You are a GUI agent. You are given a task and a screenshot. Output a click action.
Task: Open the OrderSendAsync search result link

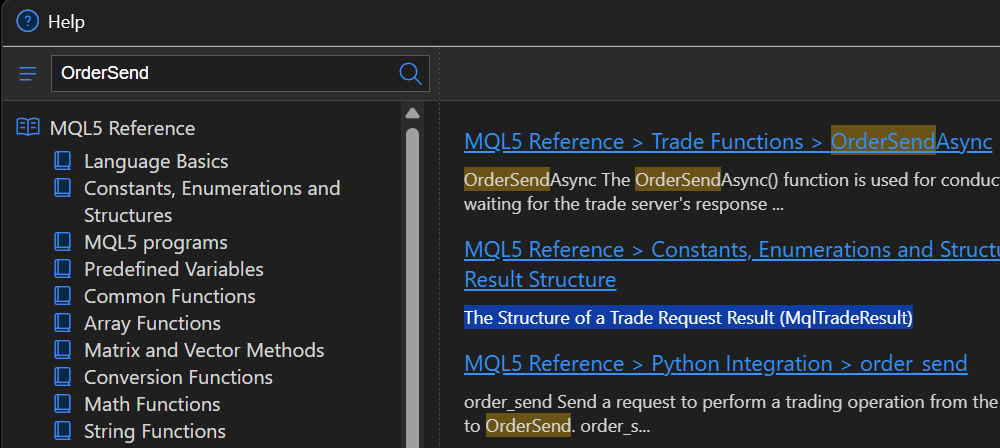[727, 142]
